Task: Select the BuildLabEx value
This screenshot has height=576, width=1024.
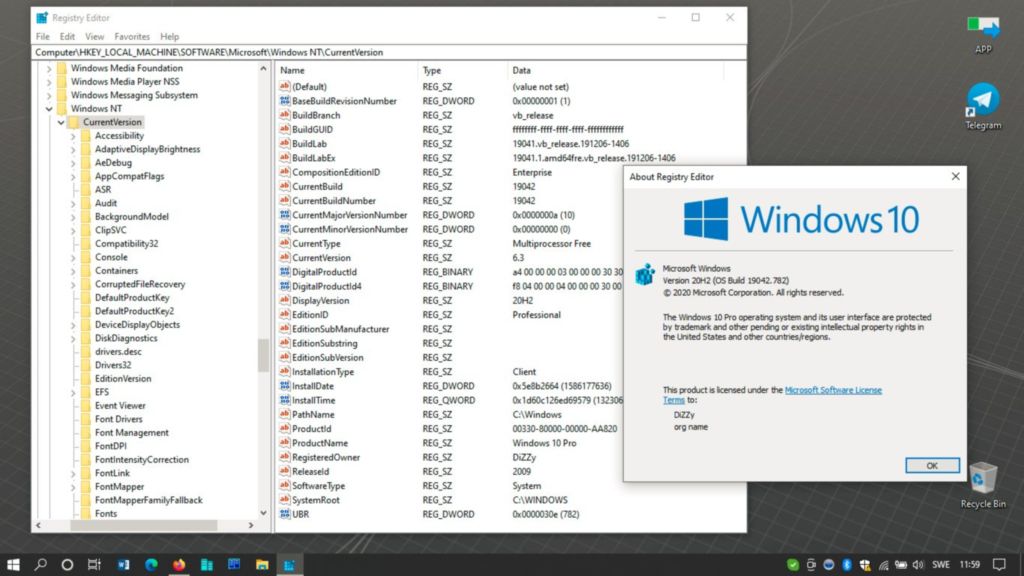Action: 313,158
